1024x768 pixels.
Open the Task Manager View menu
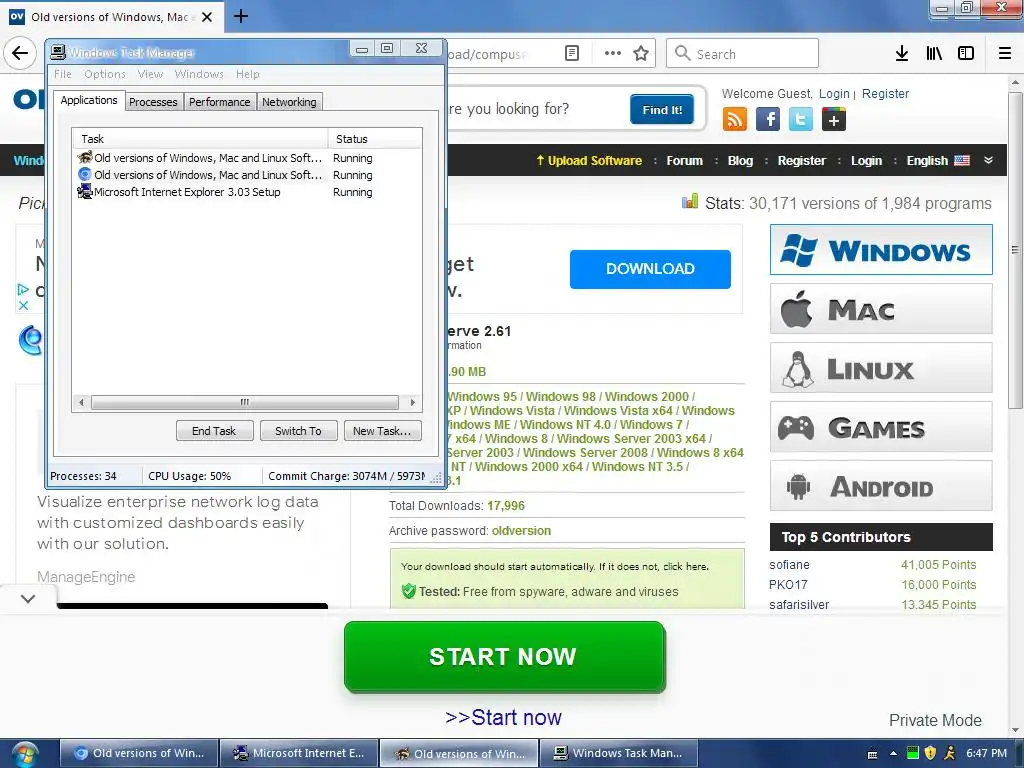point(150,74)
